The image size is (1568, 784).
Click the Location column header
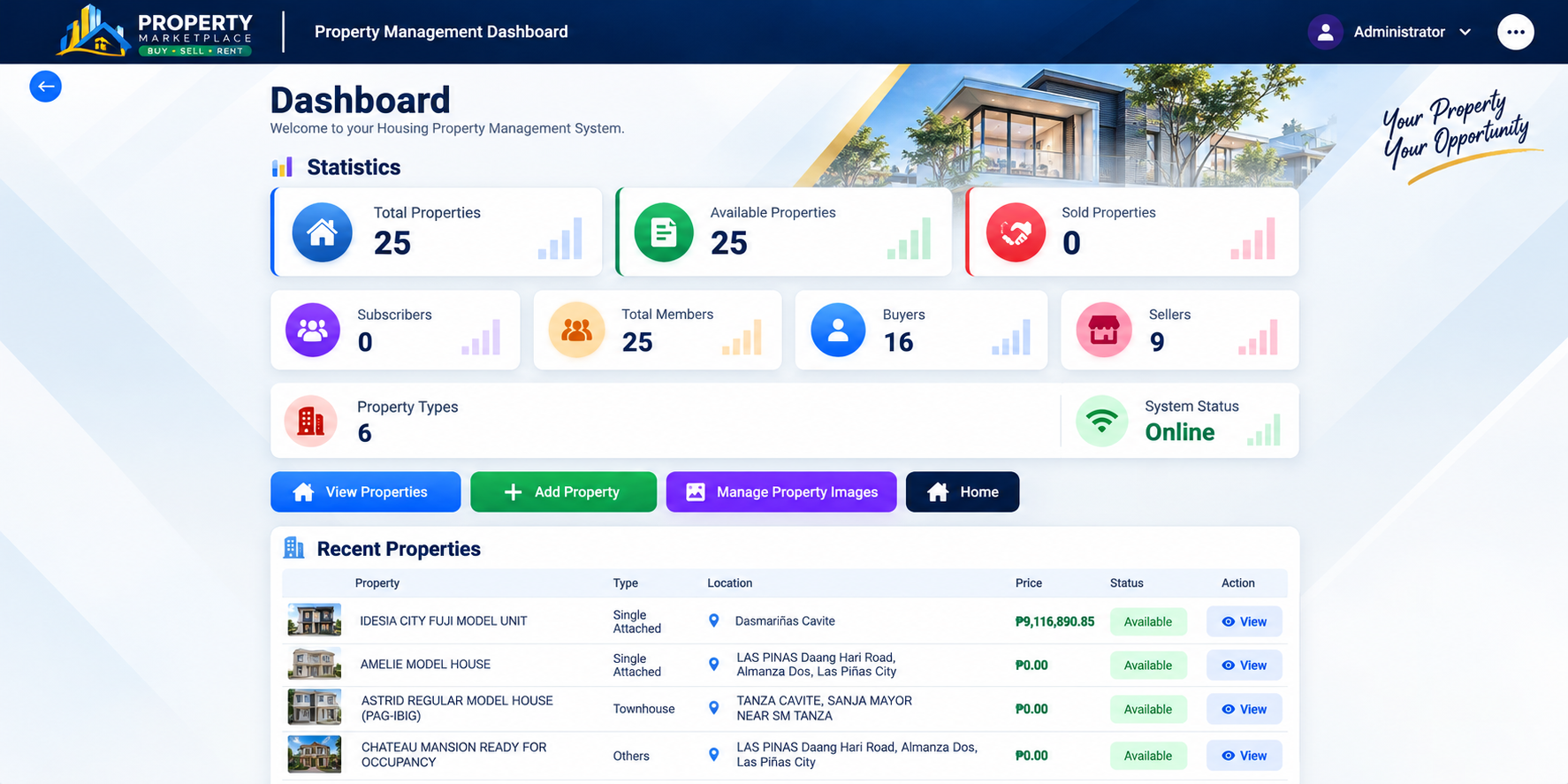click(729, 583)
